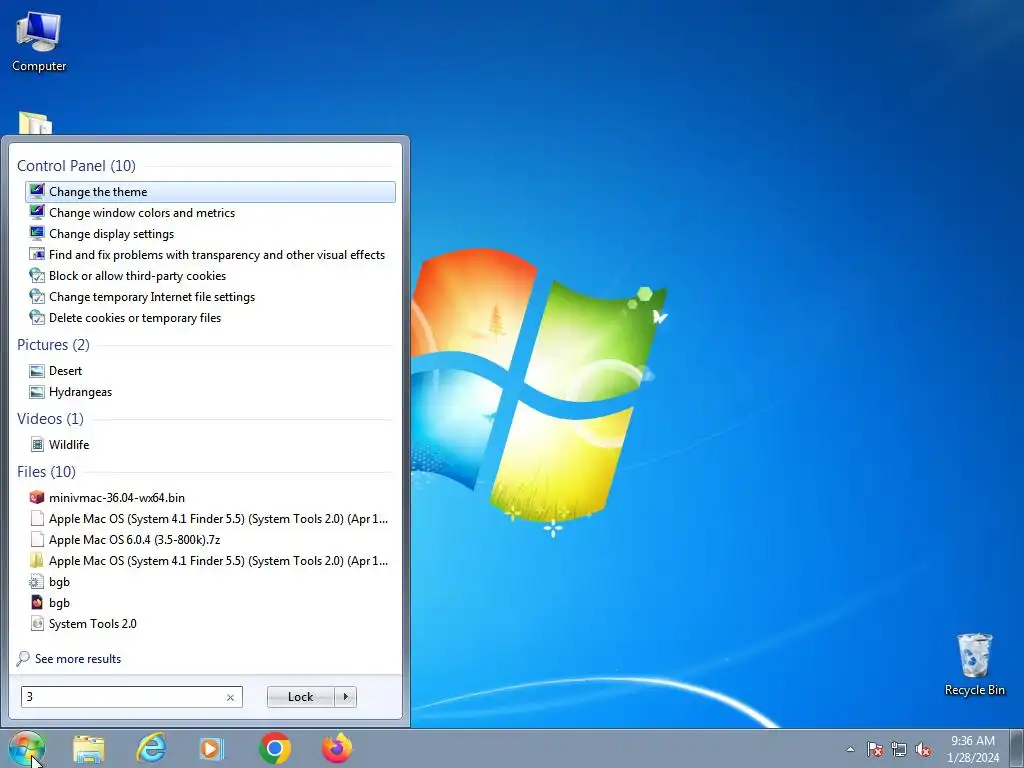Screen dimensions: 1024x768
Task: Click the transparency troubleshooter icon
Action: tap(37, 255)
